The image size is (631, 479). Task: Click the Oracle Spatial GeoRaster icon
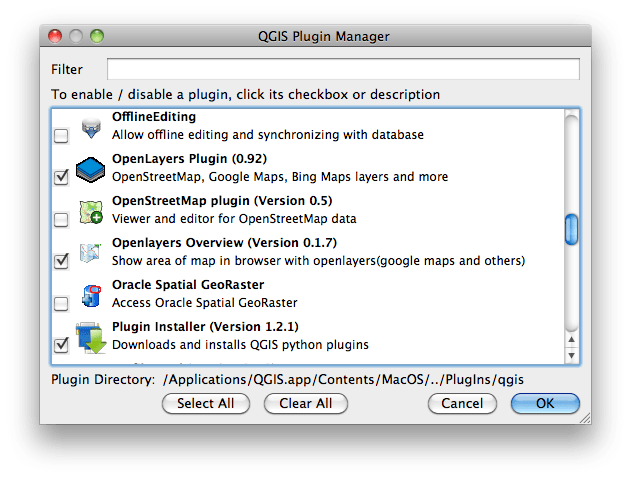(x=91, y=296)
